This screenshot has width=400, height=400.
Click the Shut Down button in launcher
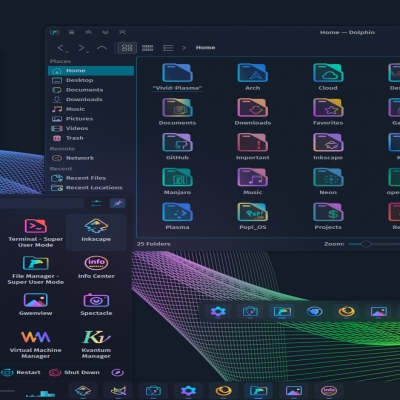tap(74, 372)
